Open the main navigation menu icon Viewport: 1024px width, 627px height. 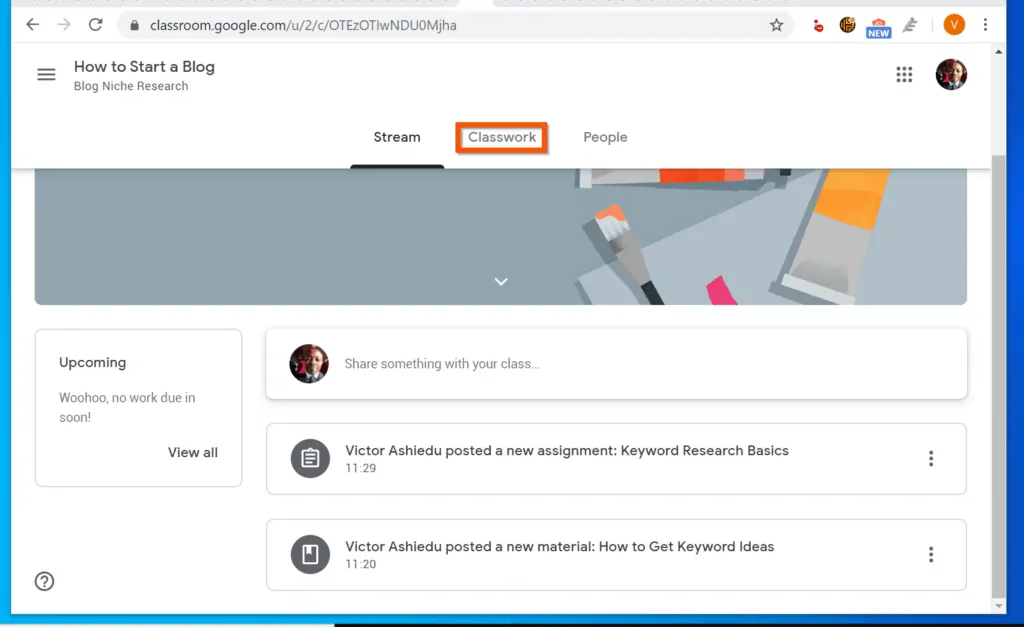pos(45,74)
